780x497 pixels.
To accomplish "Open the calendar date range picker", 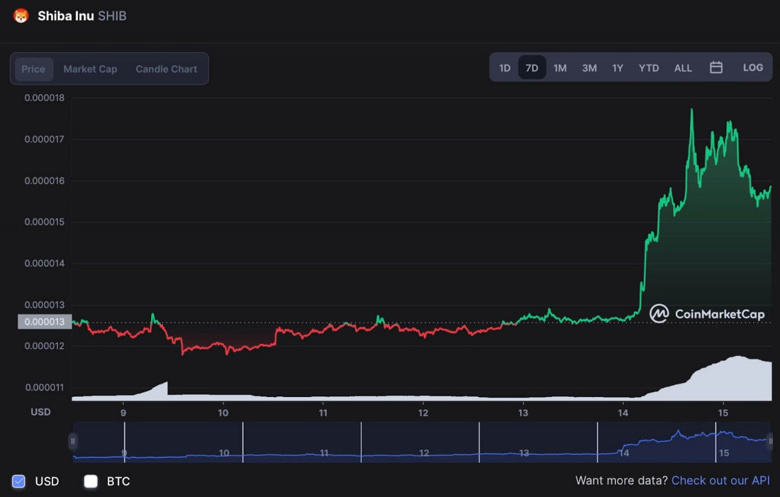I will click(716, 68).
